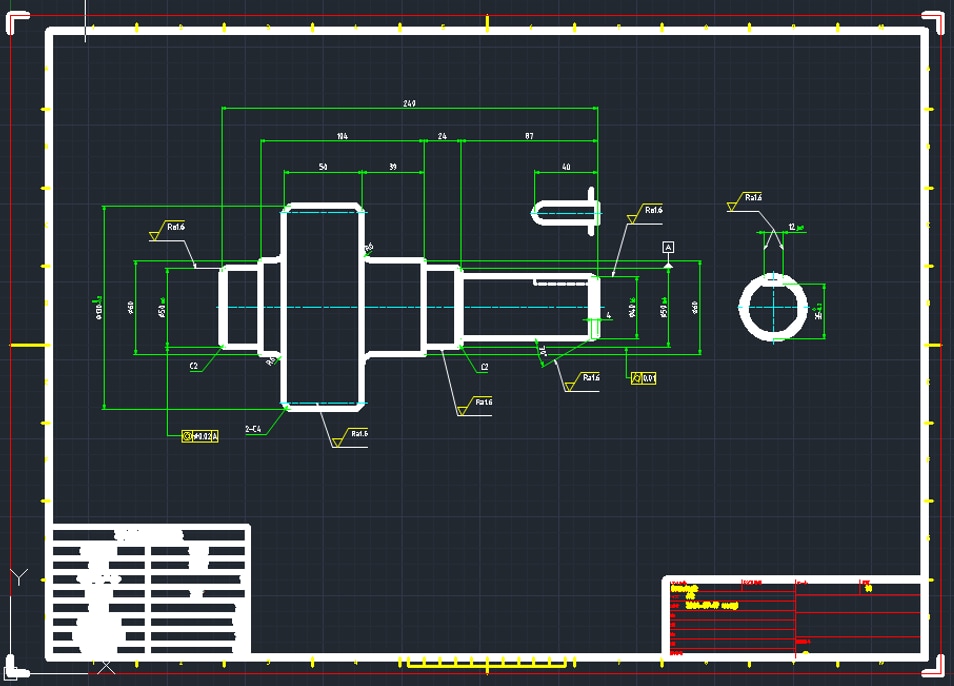
Task: Select the 104 dimension text
Action: pos(342,136)
